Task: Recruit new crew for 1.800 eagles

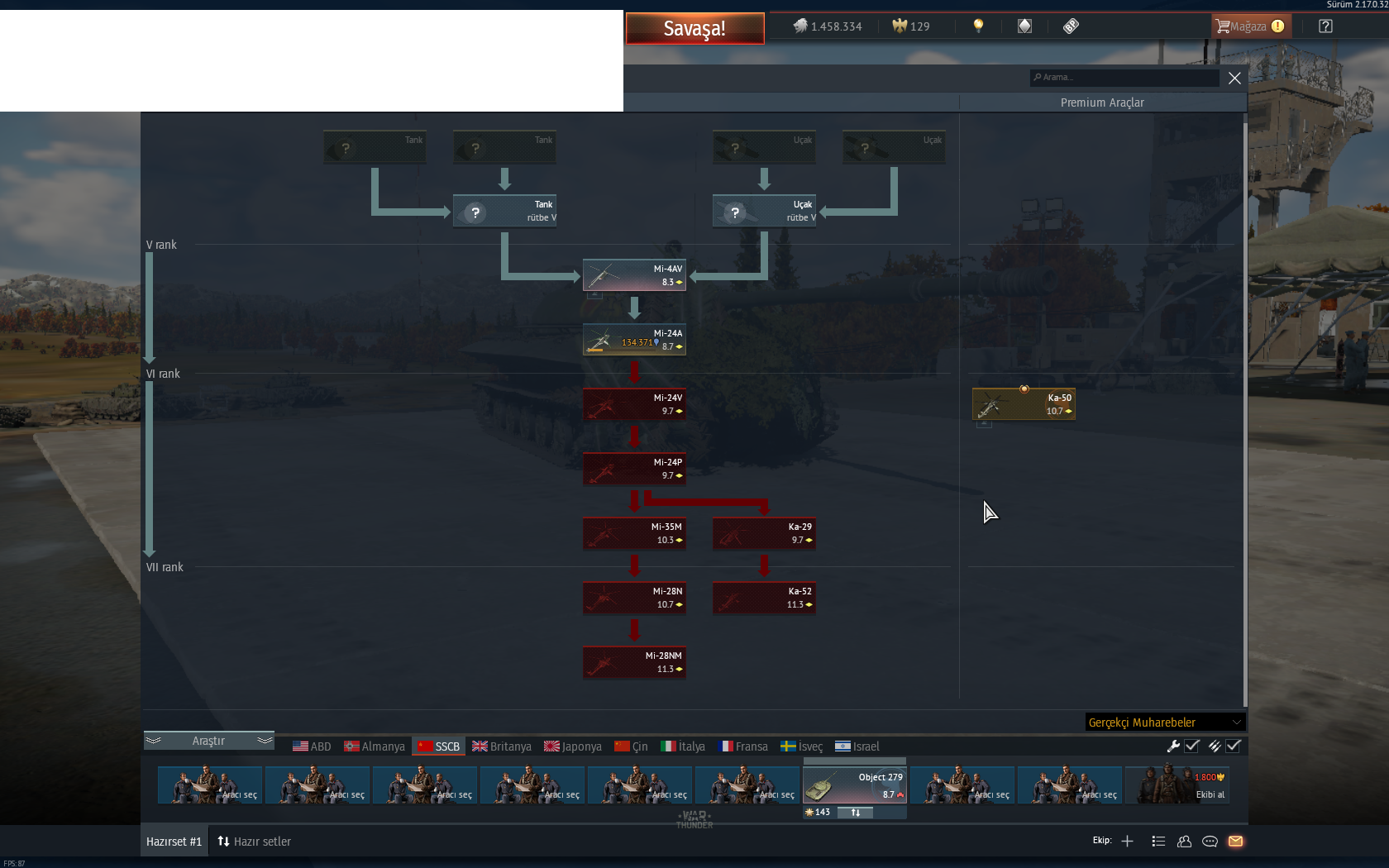Action: [1178, 785]
